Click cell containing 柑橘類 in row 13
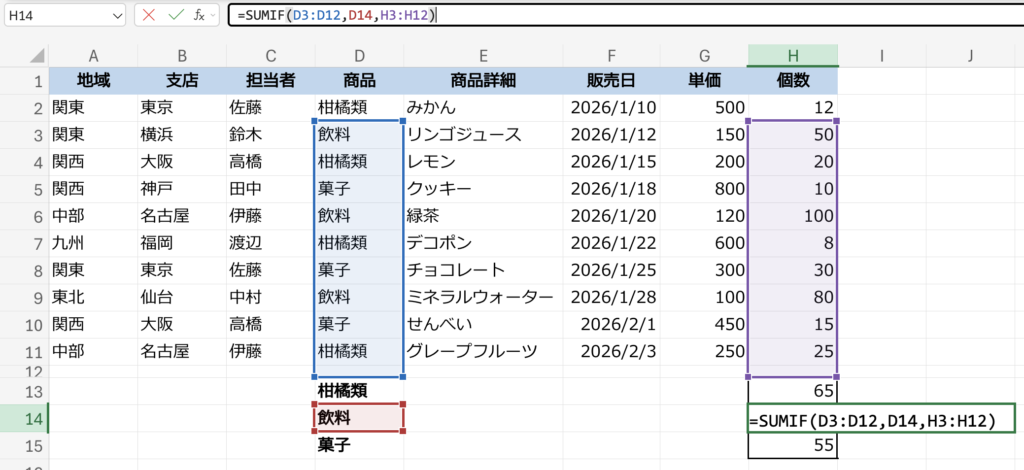 pyautogui.click(x=359, y=391)
